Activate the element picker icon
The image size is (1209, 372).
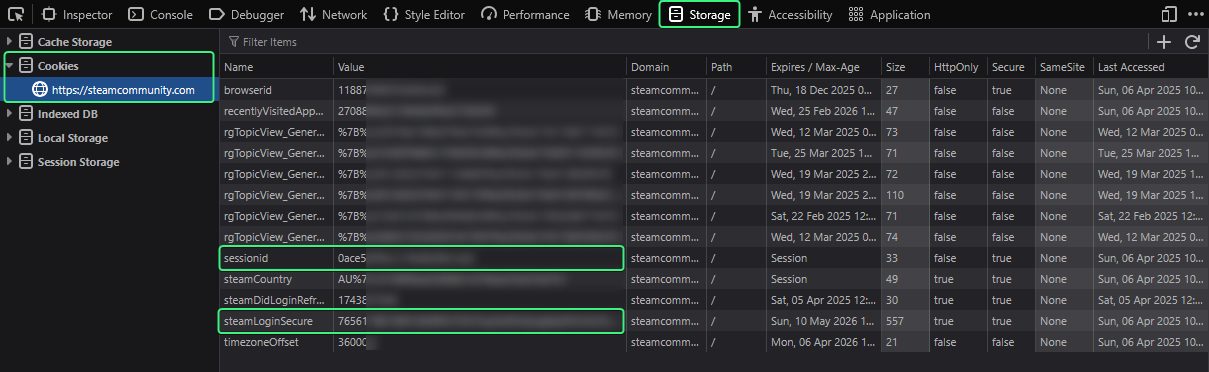tap(15, 14)
